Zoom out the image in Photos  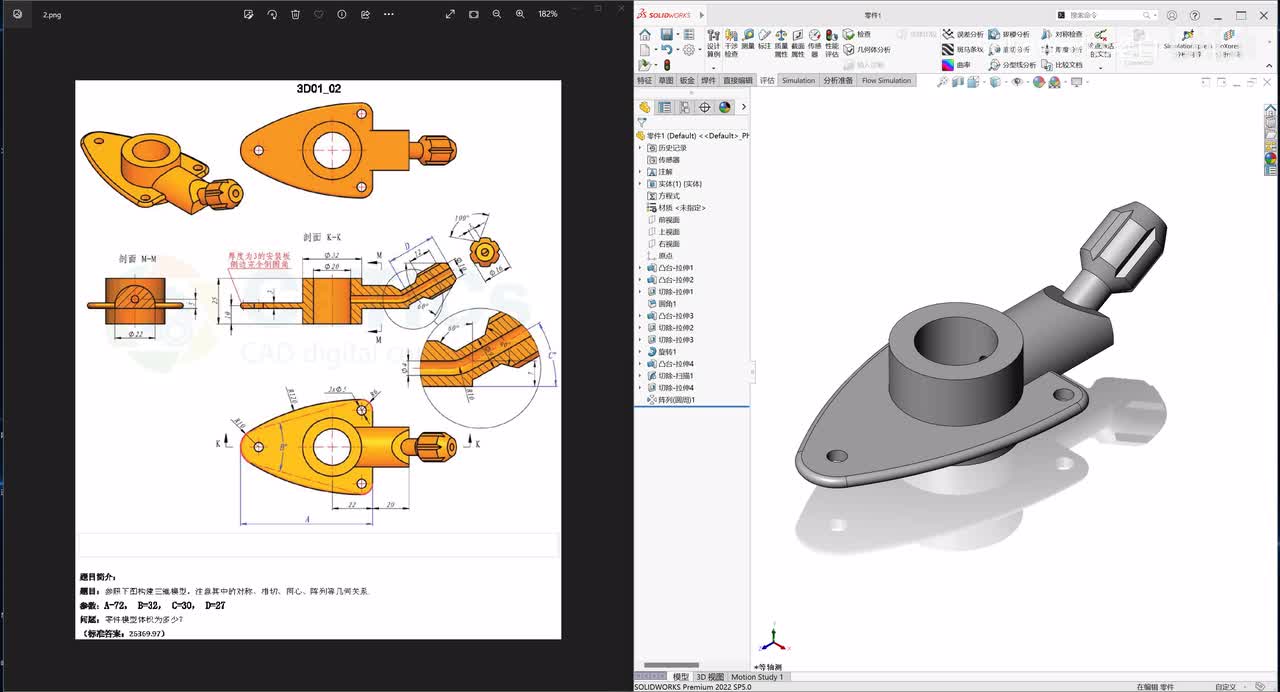click(x=497, y=14)
